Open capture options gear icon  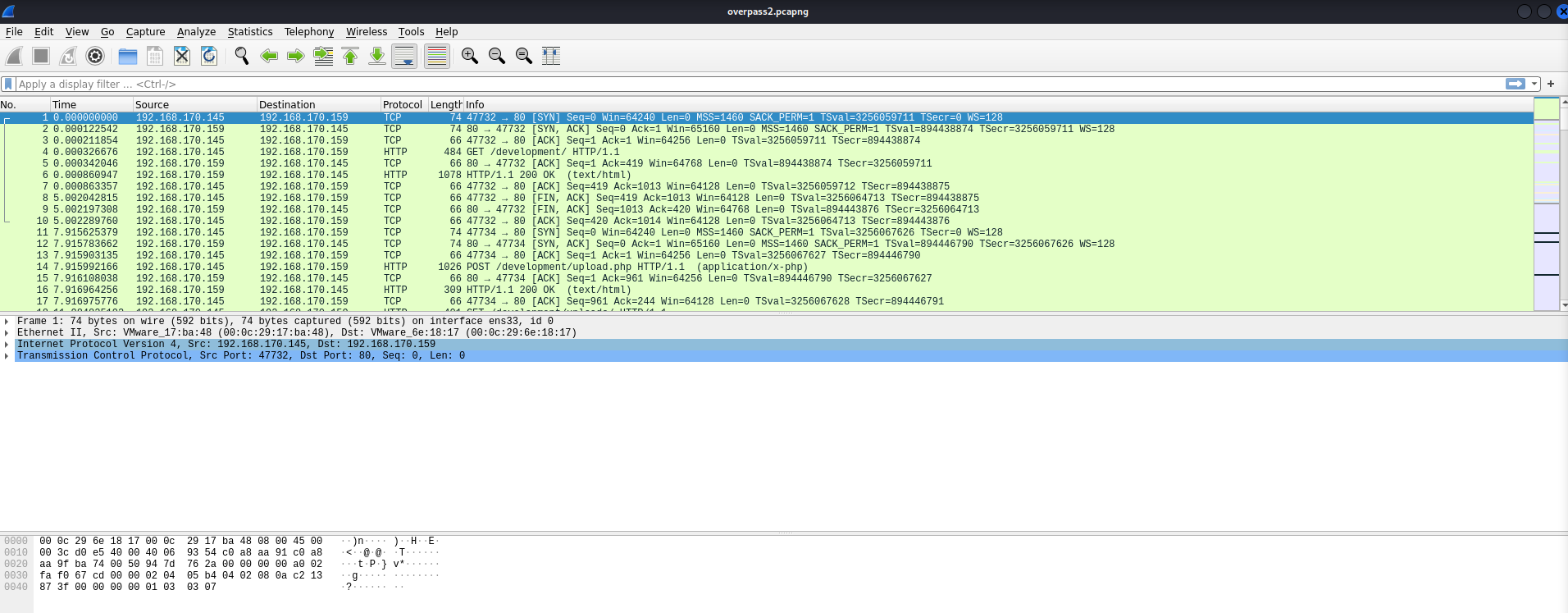click(95, 56)
